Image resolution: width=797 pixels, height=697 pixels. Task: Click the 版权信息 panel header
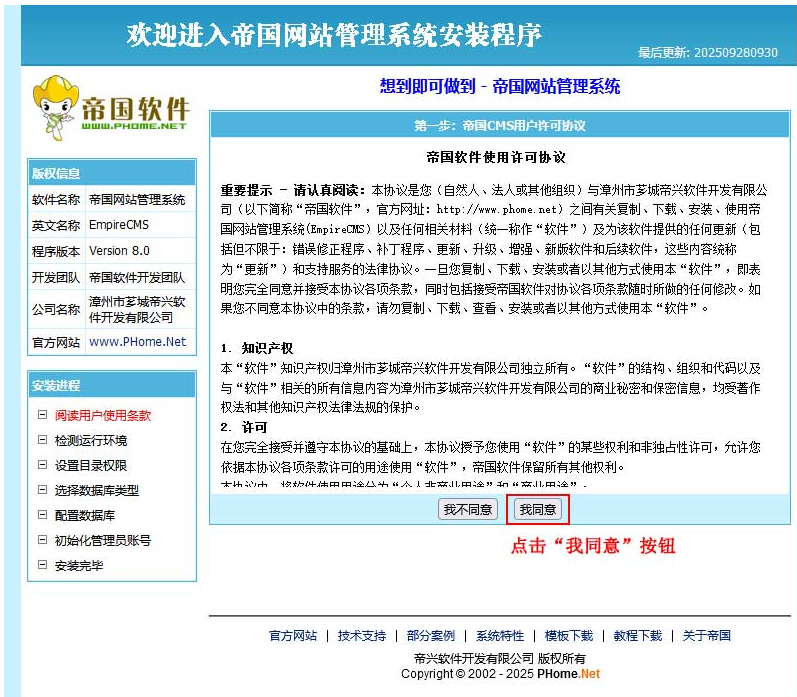(x=111, y=173)
